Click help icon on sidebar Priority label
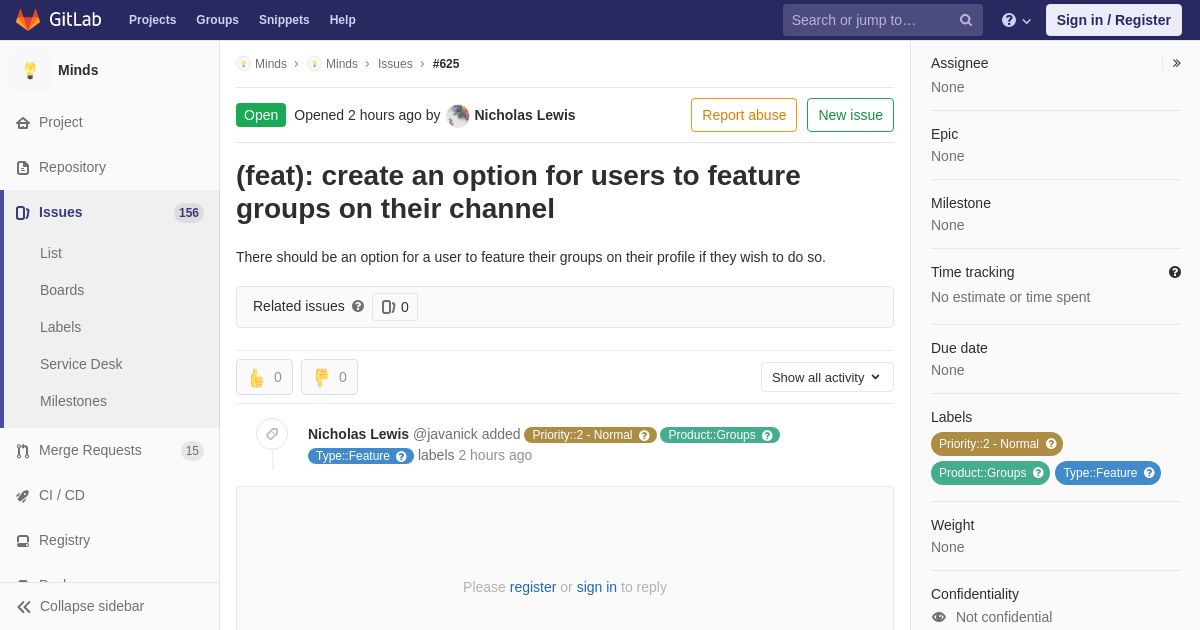The height and width of the screenshot is (630, 1200). click(1051, 444)
